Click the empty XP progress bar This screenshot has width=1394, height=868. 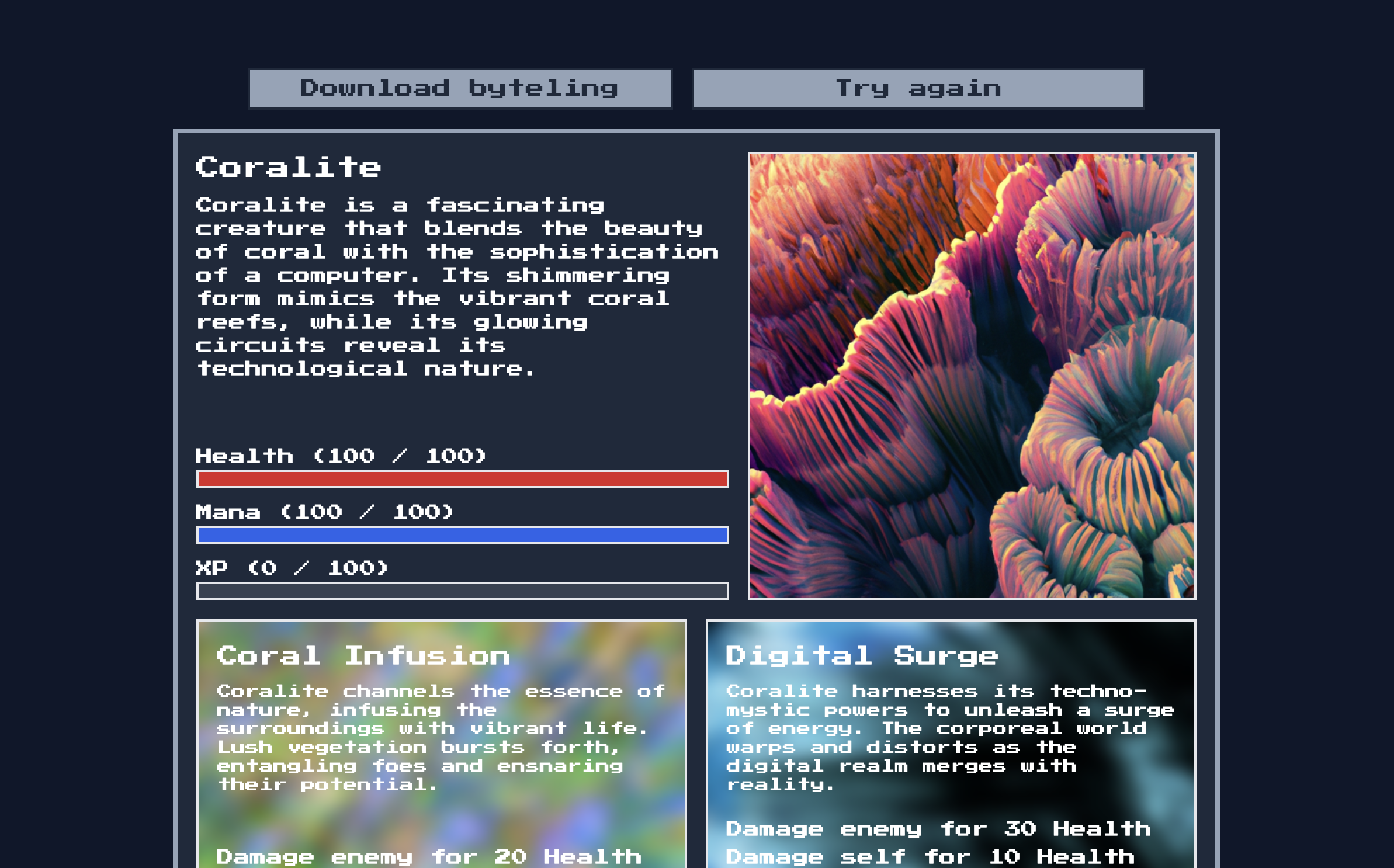click(462, 591)
